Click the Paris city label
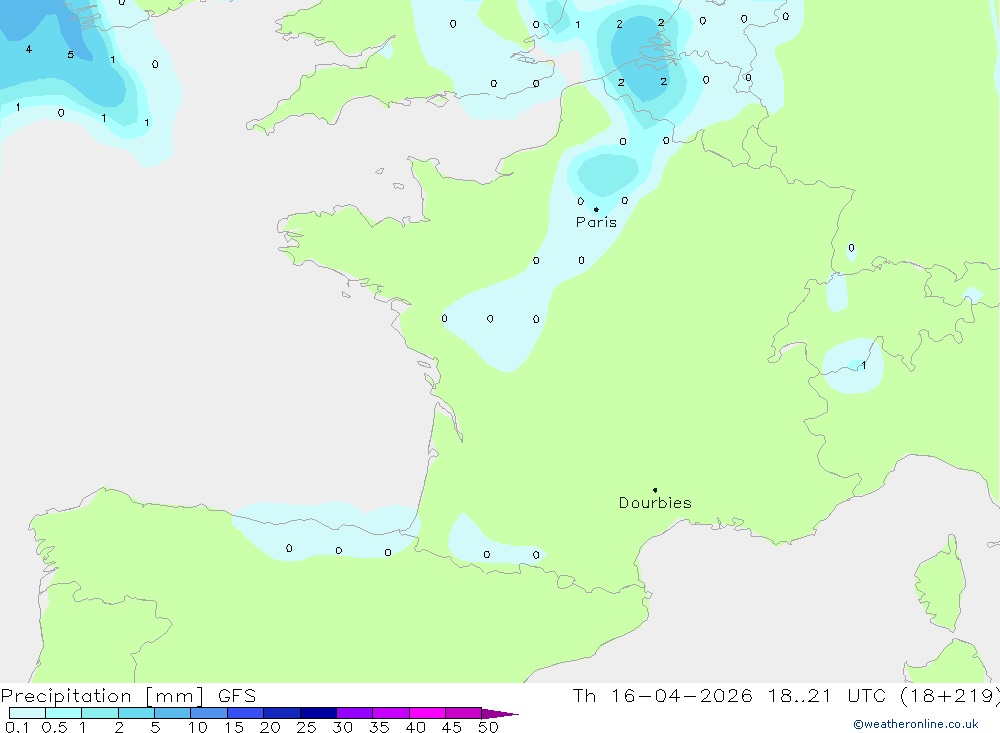 tap(596, 222)
